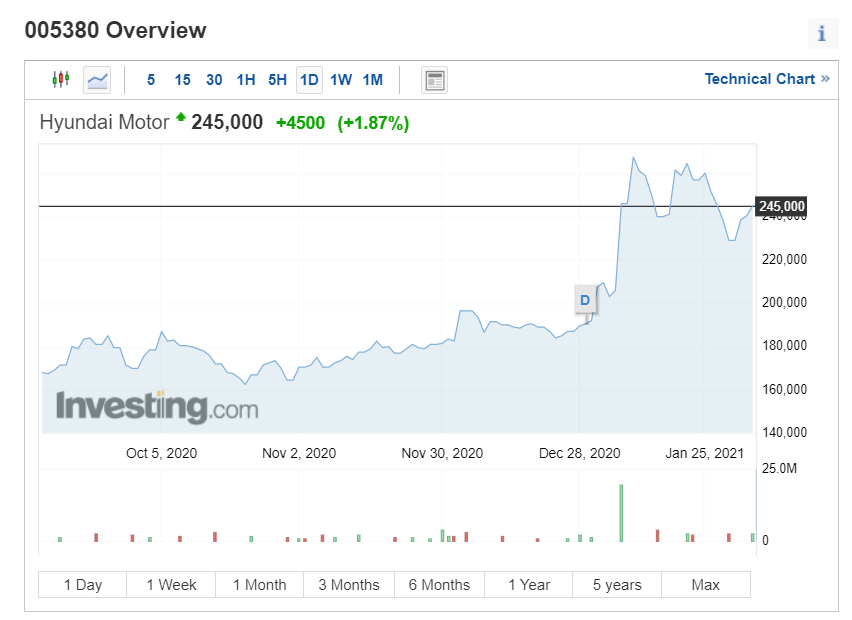
Task: Click the 180,000 axis label
Action: pos(784,345)
